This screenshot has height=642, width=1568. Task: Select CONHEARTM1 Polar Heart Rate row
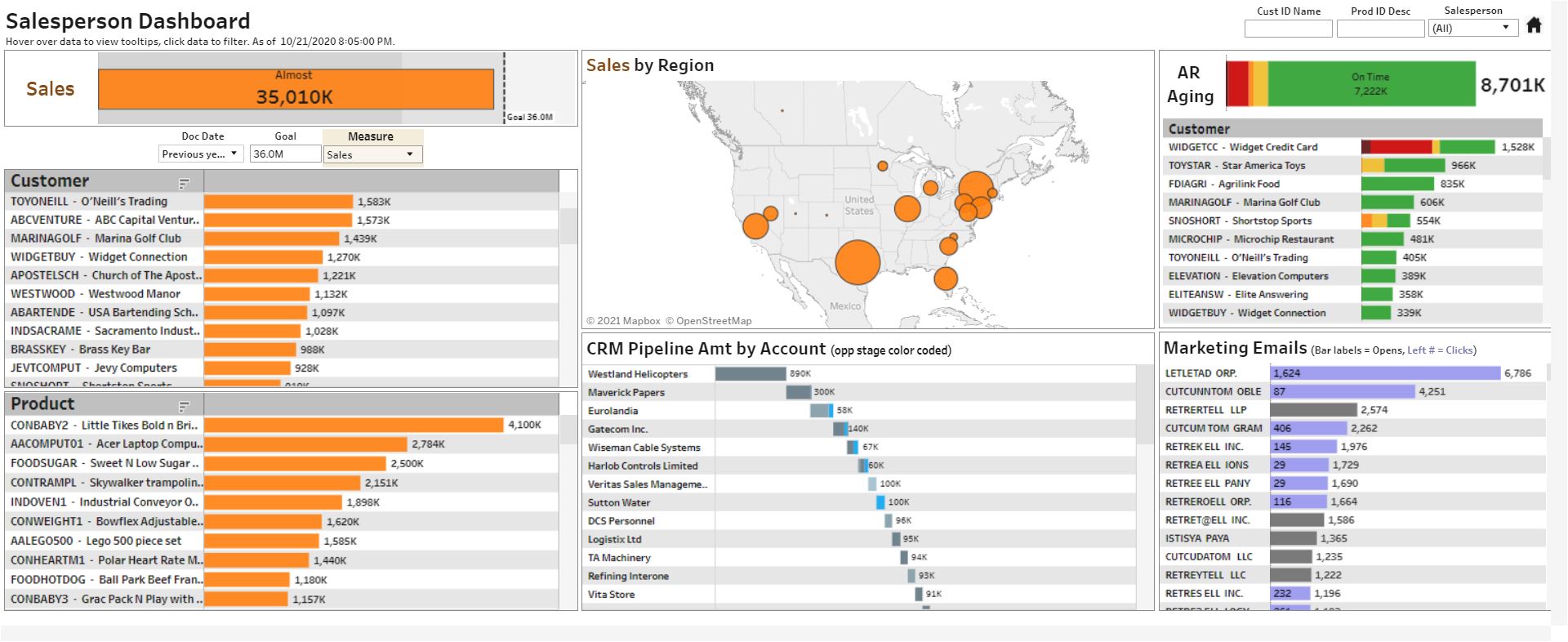282,560
